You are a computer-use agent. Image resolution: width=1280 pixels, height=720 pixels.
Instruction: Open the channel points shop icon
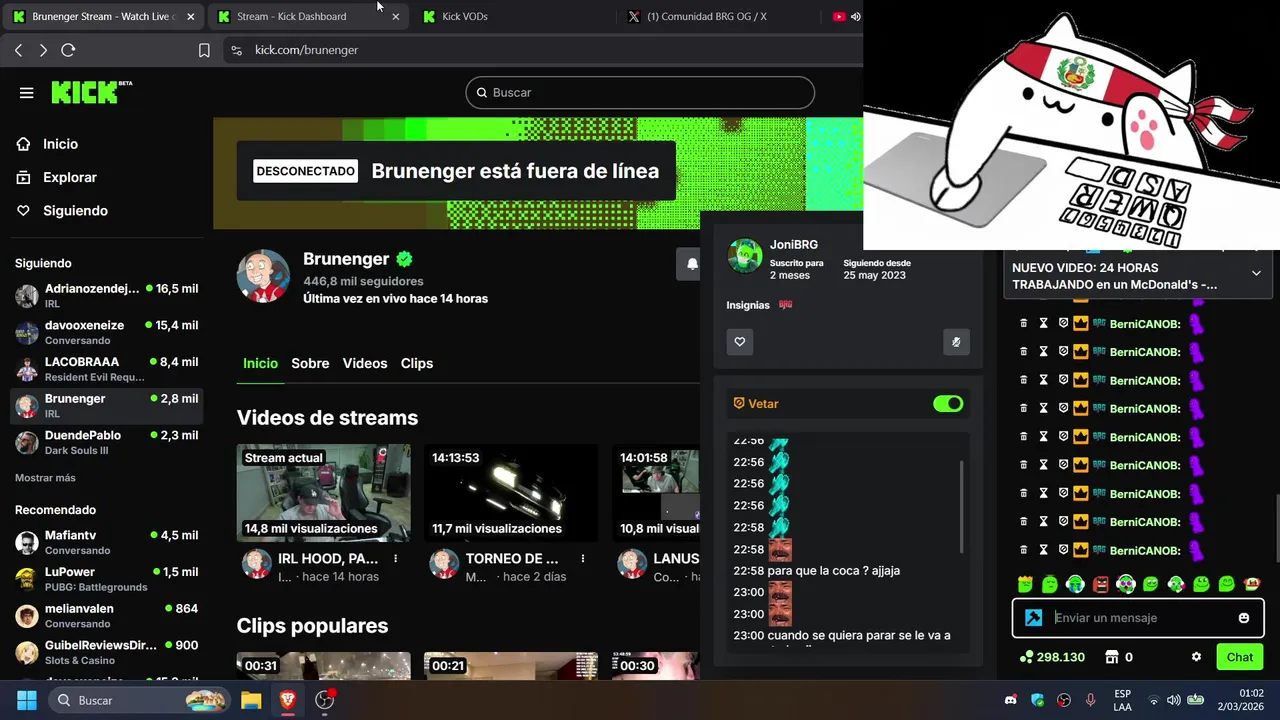[1111, 657]
